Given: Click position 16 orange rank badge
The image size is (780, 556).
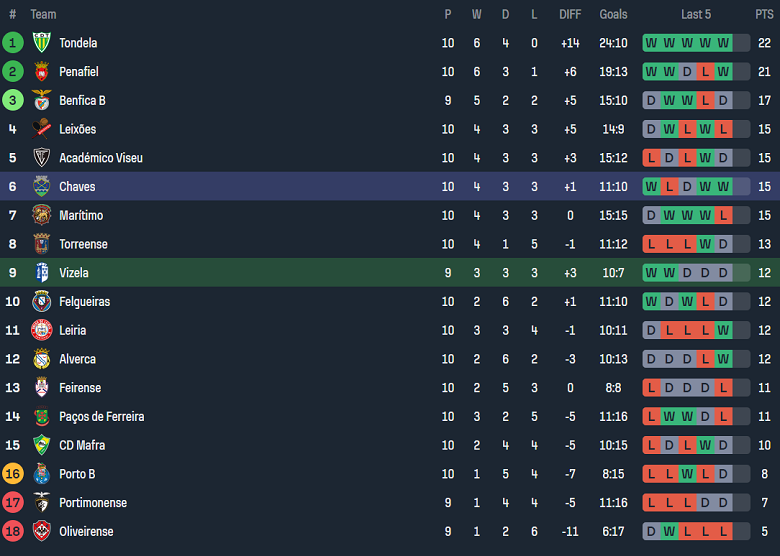Looking at the screenshot, I should coord(13,474).
